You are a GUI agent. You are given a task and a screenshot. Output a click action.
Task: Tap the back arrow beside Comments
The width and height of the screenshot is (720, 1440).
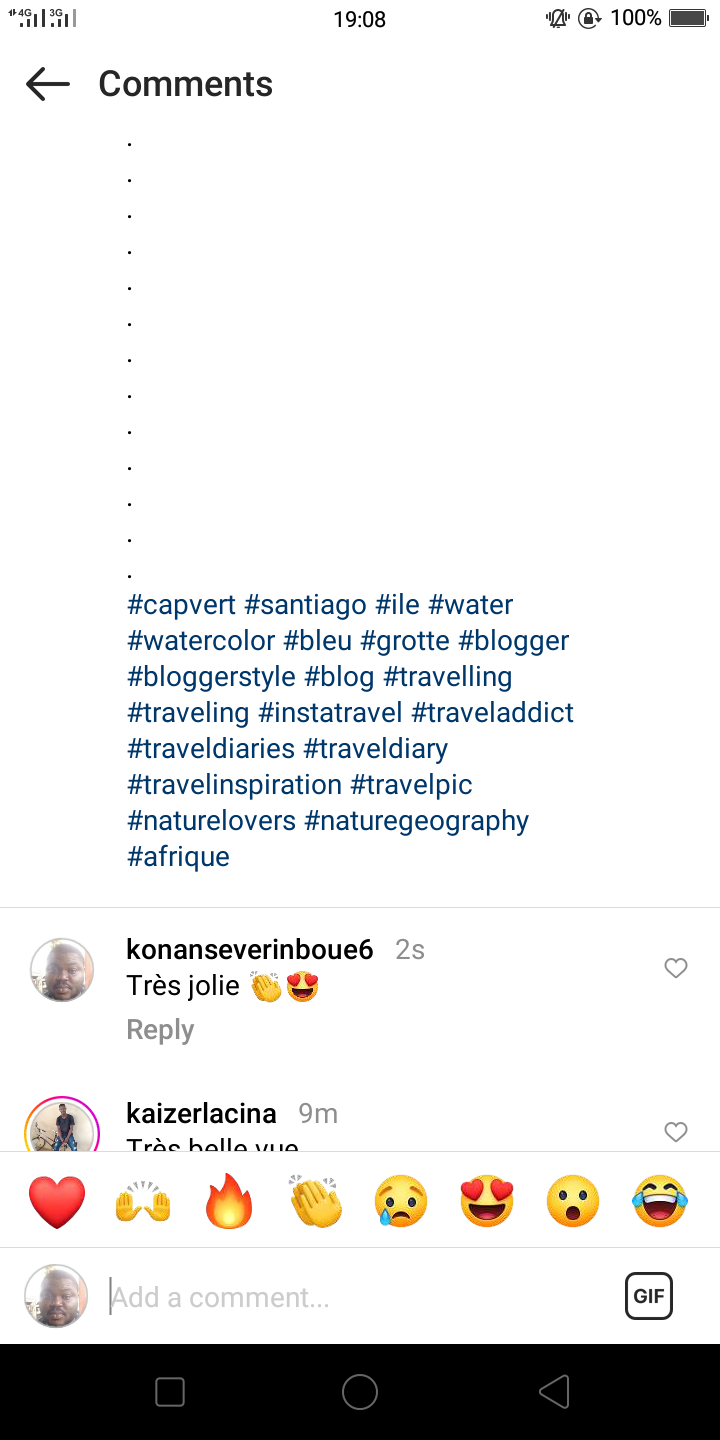click(48, 84)
